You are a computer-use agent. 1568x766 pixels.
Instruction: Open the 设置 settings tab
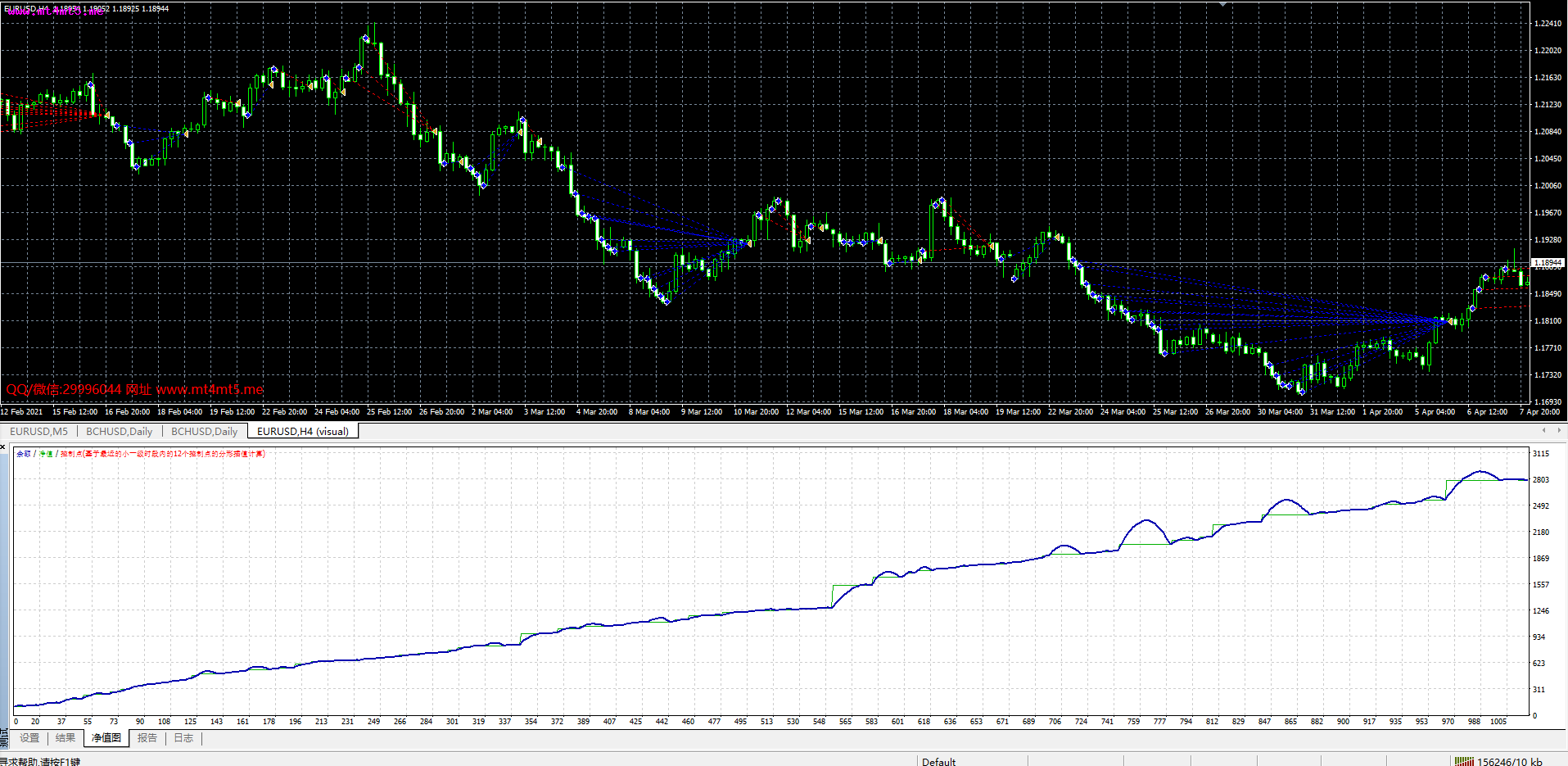coord(29,738)
